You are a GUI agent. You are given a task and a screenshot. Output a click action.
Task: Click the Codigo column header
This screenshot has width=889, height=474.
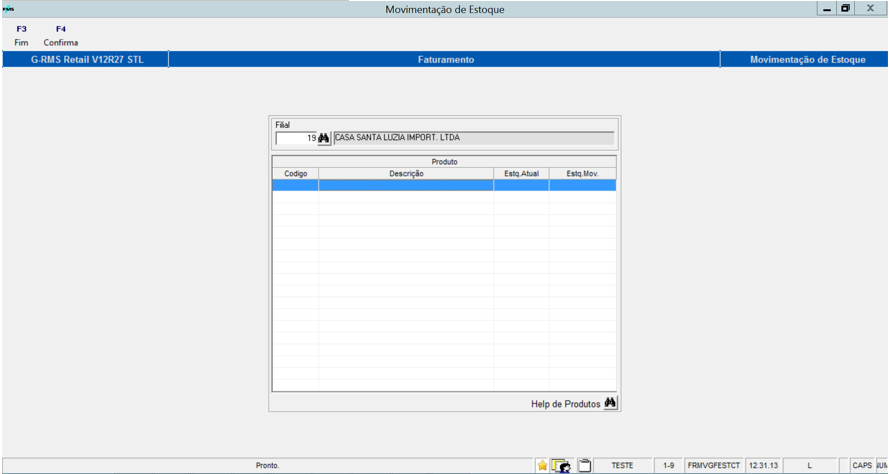pos(295,173)
